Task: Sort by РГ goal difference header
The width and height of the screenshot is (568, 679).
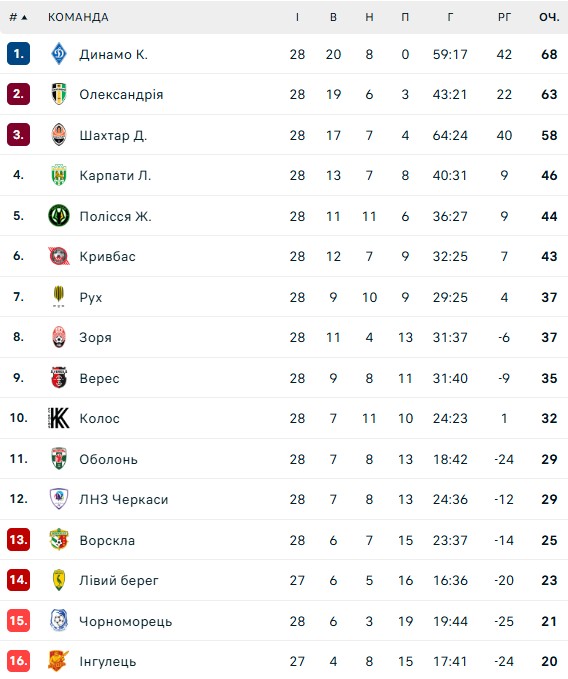Action: (x=504, y=17)
